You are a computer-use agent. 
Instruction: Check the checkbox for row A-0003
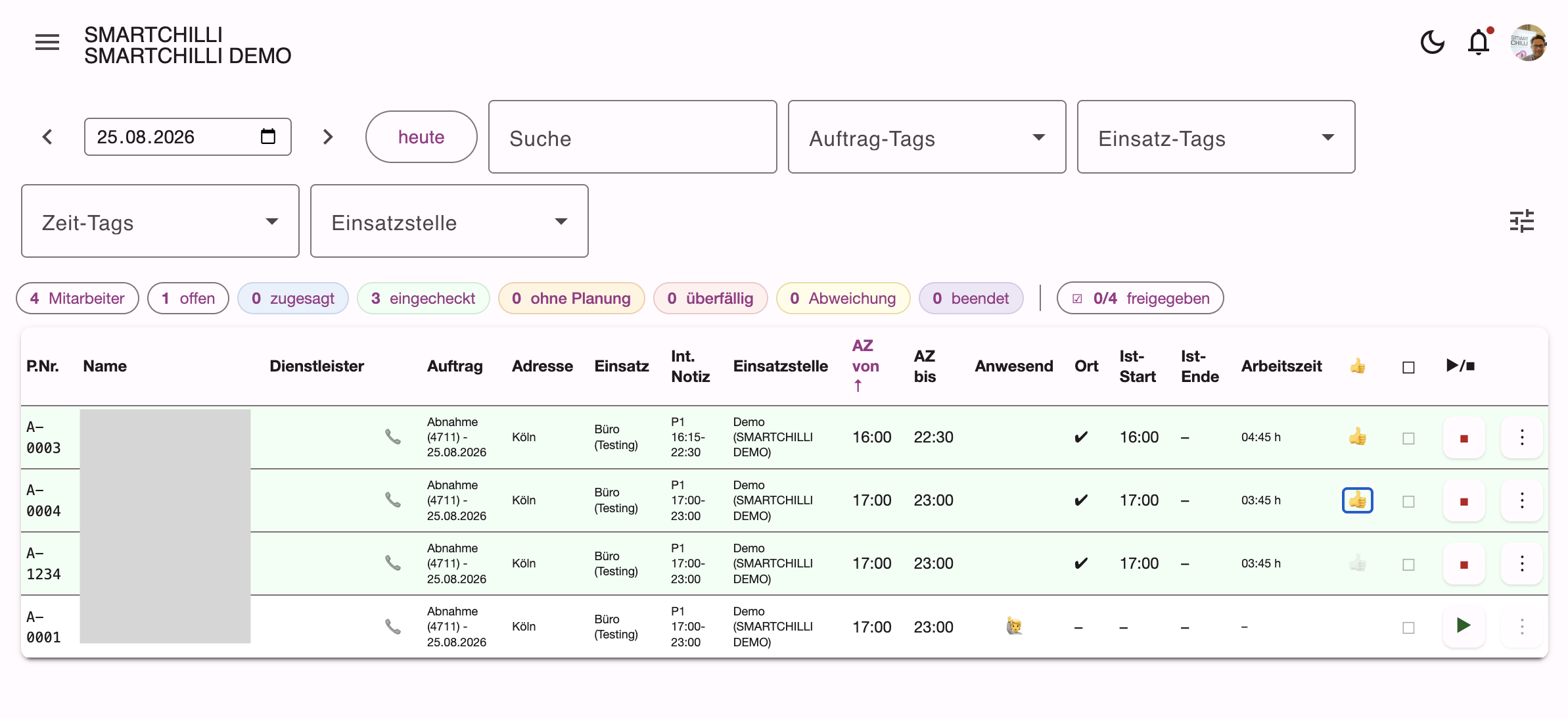click(x=1408, y=438)
